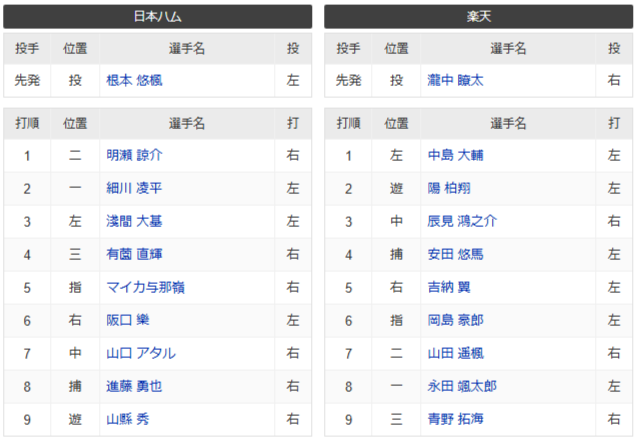Open 山口 アタル player link
Image resolution: width=641 pixels, height=443 pixels.
tap(140, 354)
